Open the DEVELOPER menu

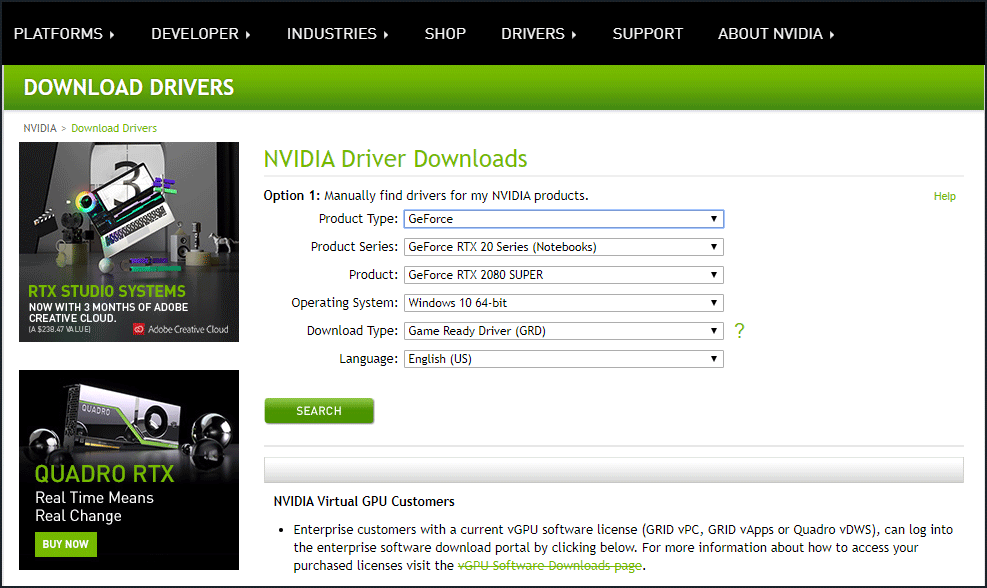[200, 34]
